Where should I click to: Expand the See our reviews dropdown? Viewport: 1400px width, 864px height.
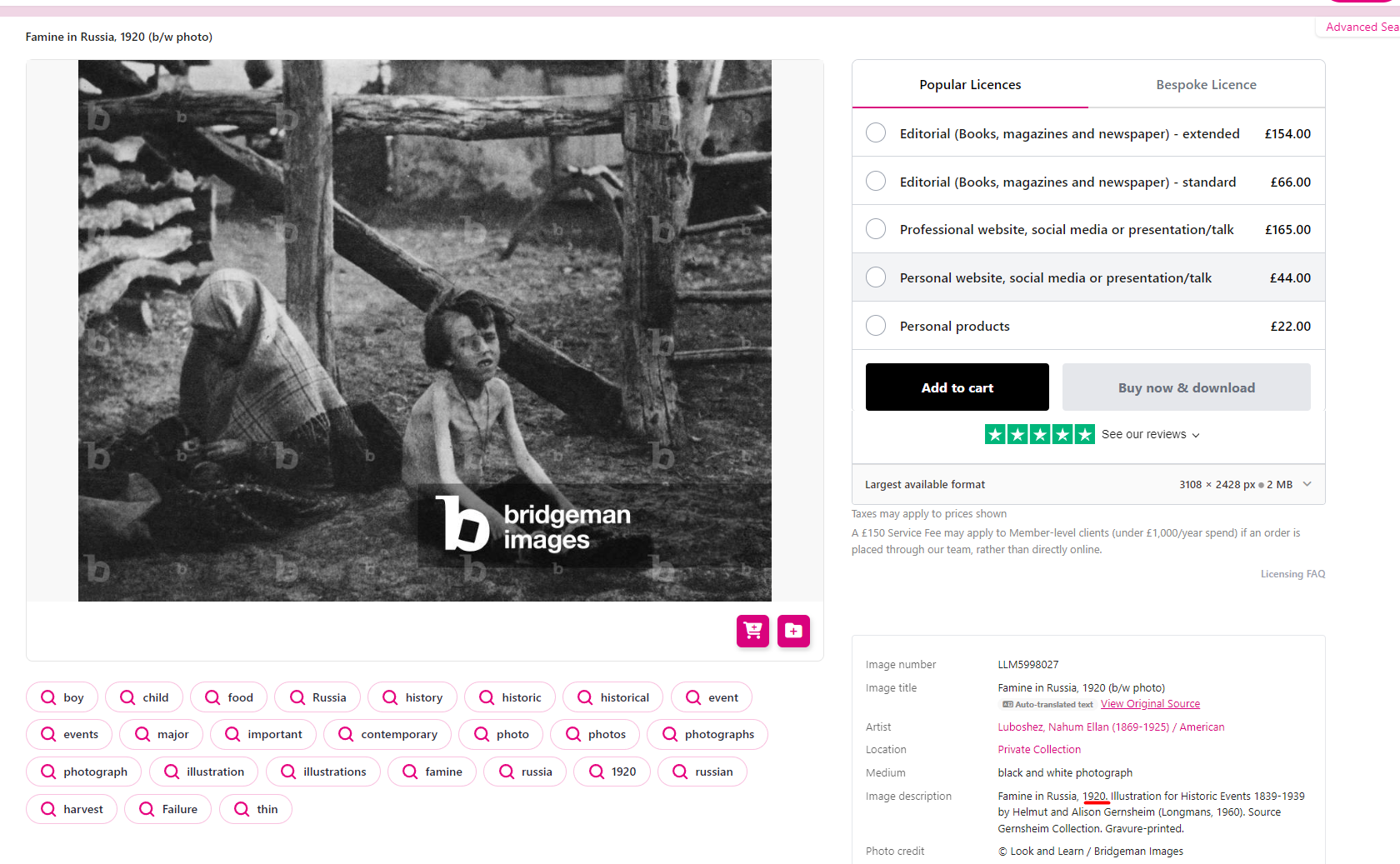(1151, 434)
